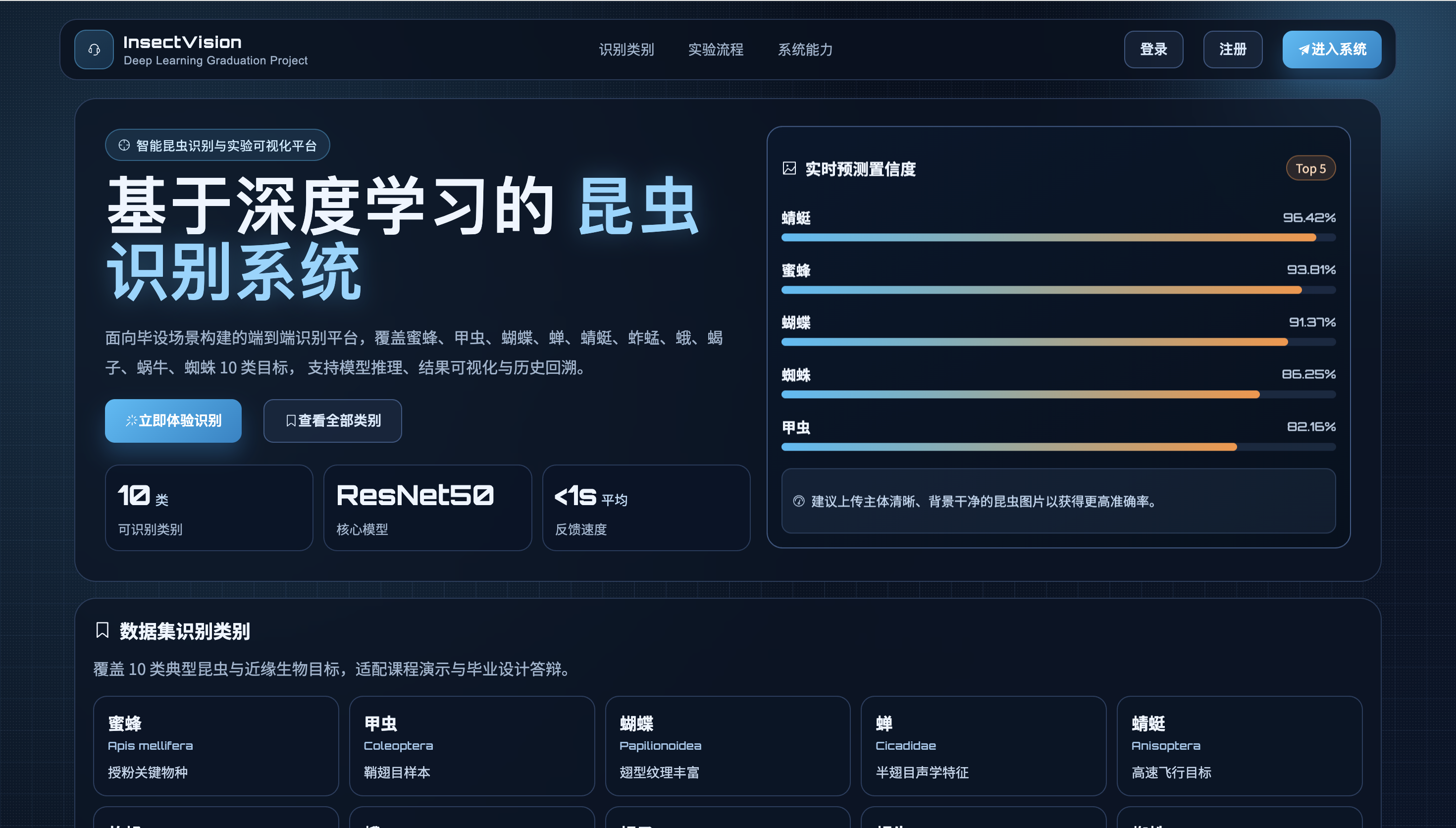Click the Top 5 badge
This screenshot has width=1456, height=828.
click(x=1310, y=168)
